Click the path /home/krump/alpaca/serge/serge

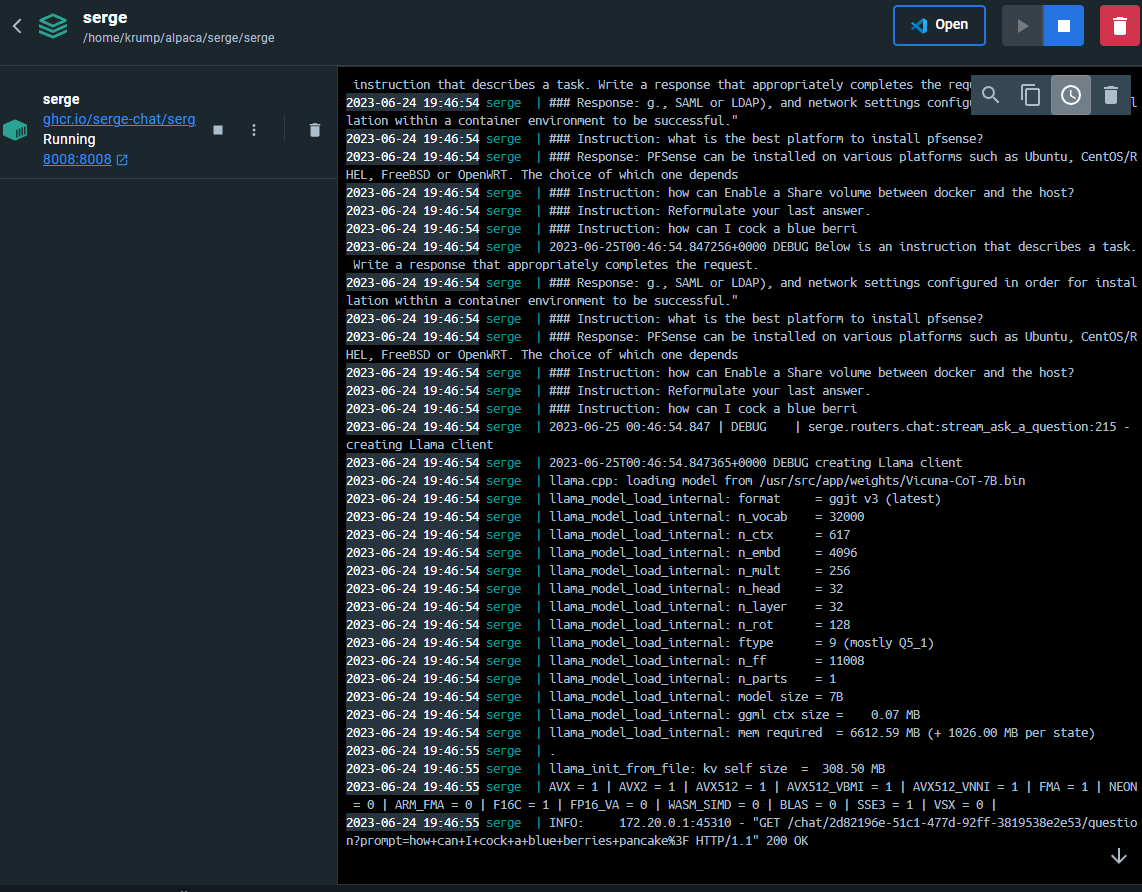click(x=178, y=38)
